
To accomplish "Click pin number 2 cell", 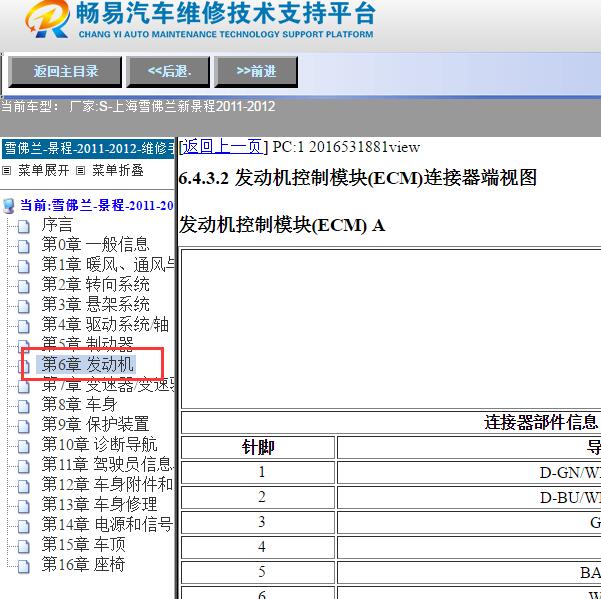I will [258, 497].
